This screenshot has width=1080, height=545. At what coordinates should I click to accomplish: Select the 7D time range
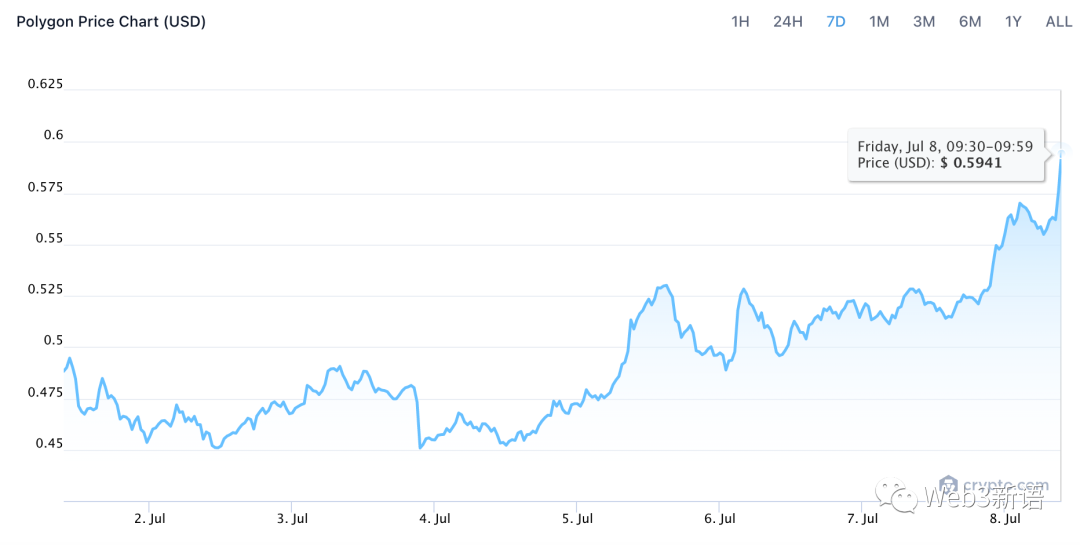coord(835,21)
